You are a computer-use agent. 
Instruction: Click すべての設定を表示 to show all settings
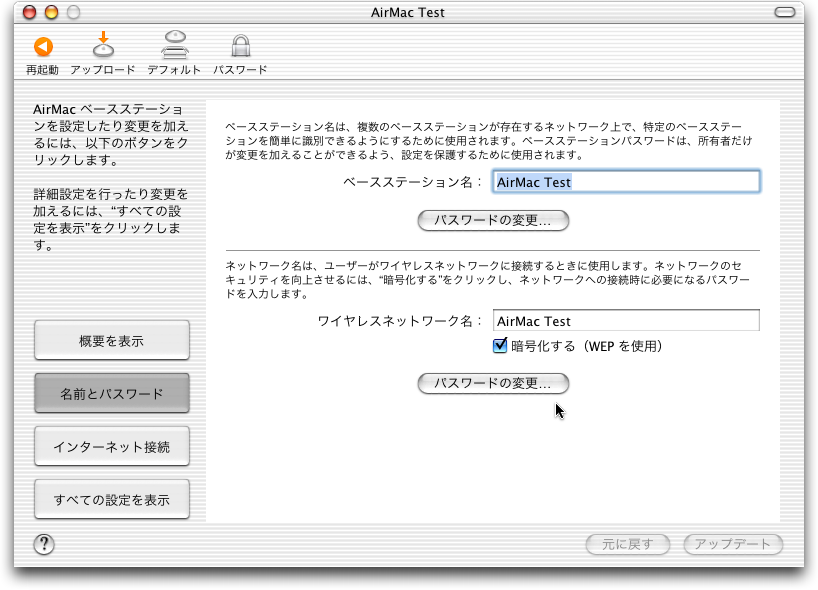tap(112, 500)
